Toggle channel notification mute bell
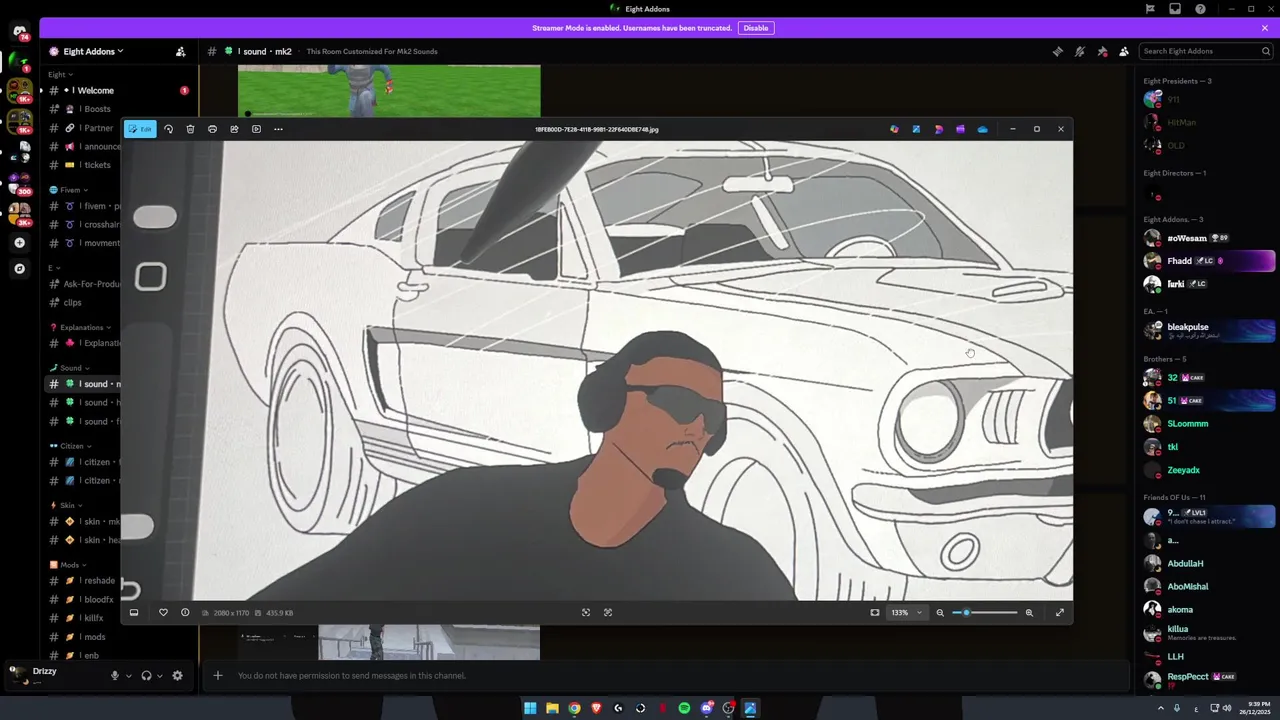Screen dimensions: 1280x720 1080,51
